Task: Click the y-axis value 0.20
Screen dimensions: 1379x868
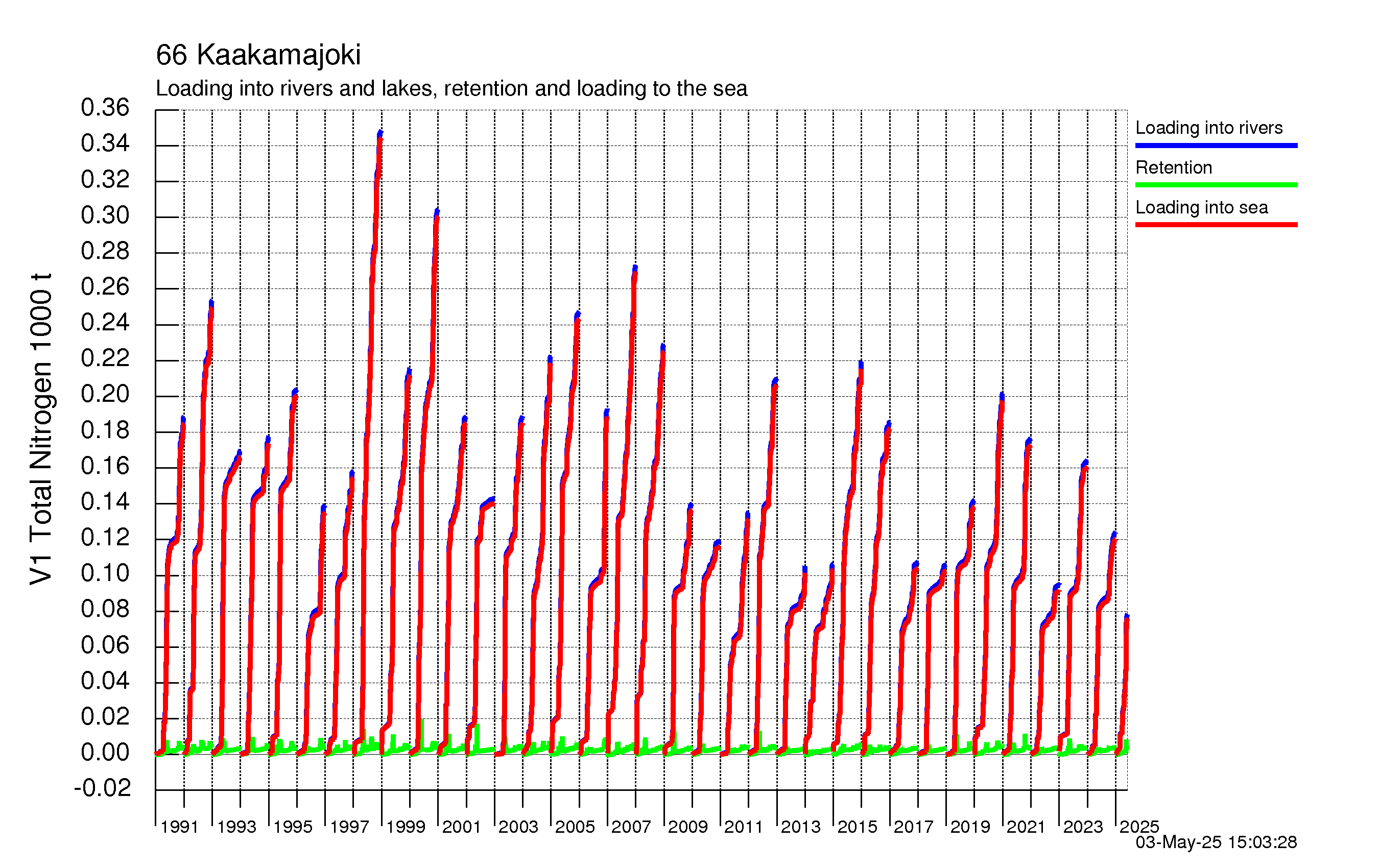Action: pyautogui.click(x=105, y=394)
